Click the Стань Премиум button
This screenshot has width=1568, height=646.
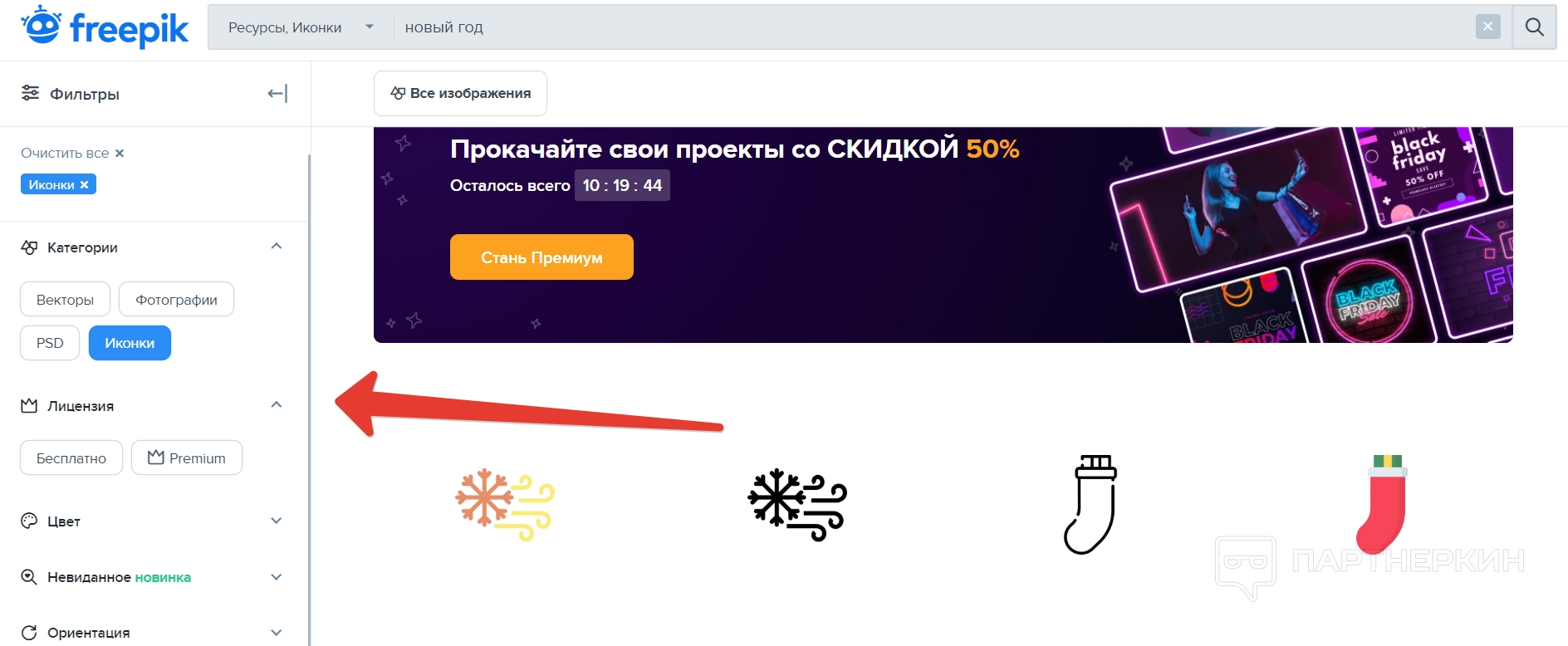coord(541,257)
